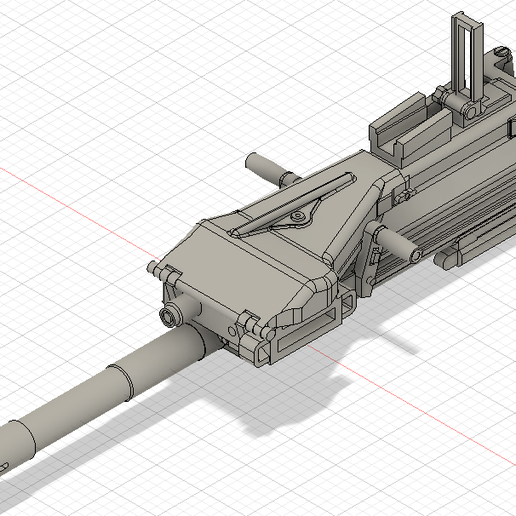The width and height of the screenshot is (516, 516).
Task: Select the round washer on top cover
Action: [298, 217]
